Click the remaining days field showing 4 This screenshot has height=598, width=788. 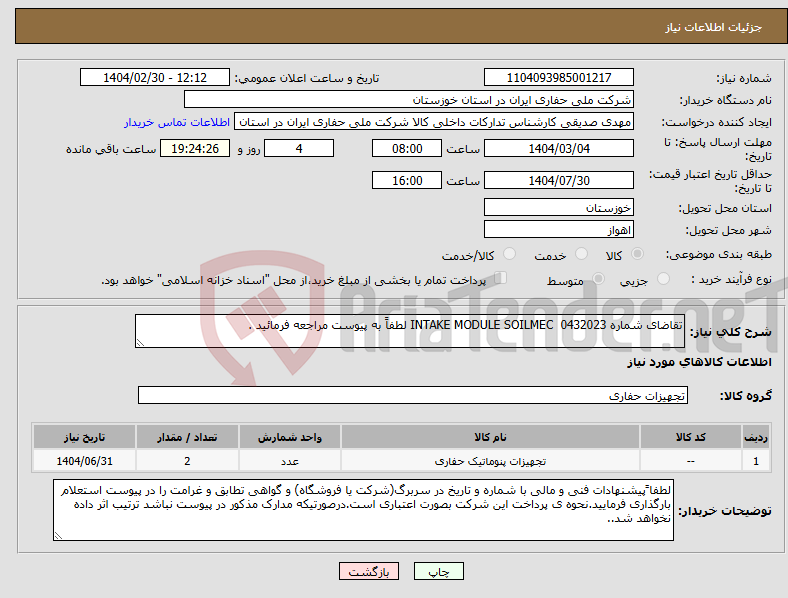tap(299, 148)
